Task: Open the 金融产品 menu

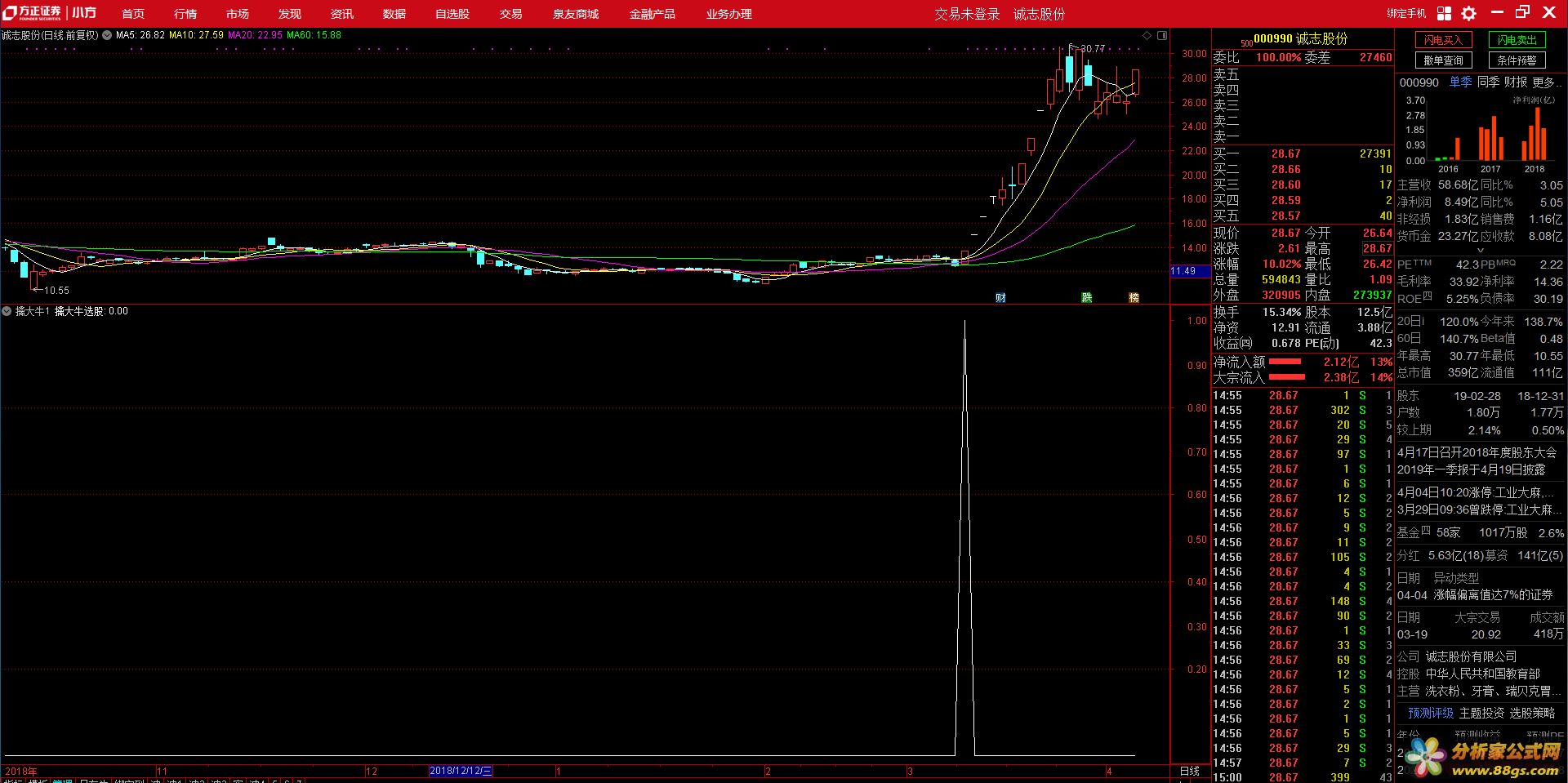Action: click(653, 14)
